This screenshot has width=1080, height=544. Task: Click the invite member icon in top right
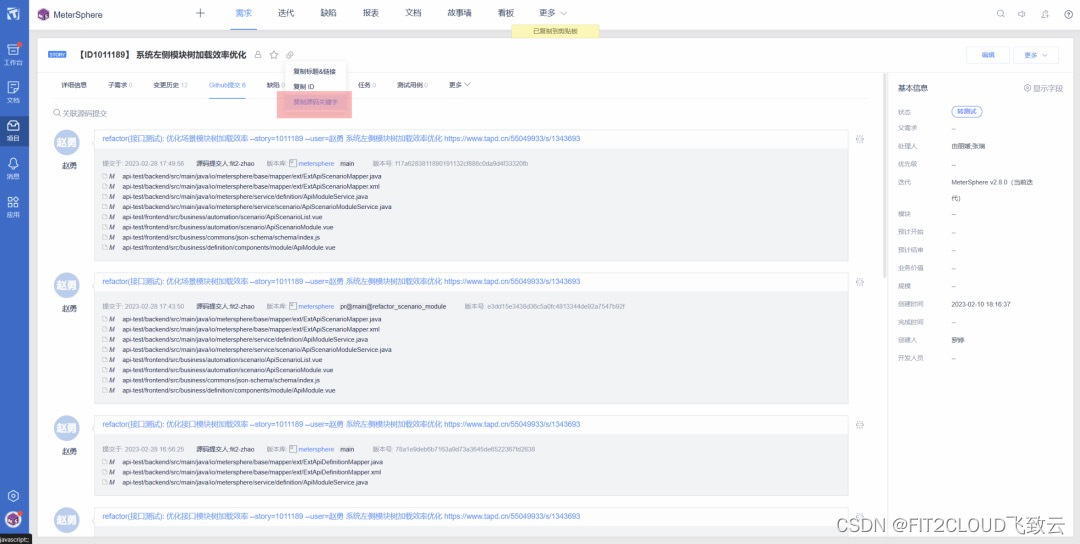pos(1046,14)
